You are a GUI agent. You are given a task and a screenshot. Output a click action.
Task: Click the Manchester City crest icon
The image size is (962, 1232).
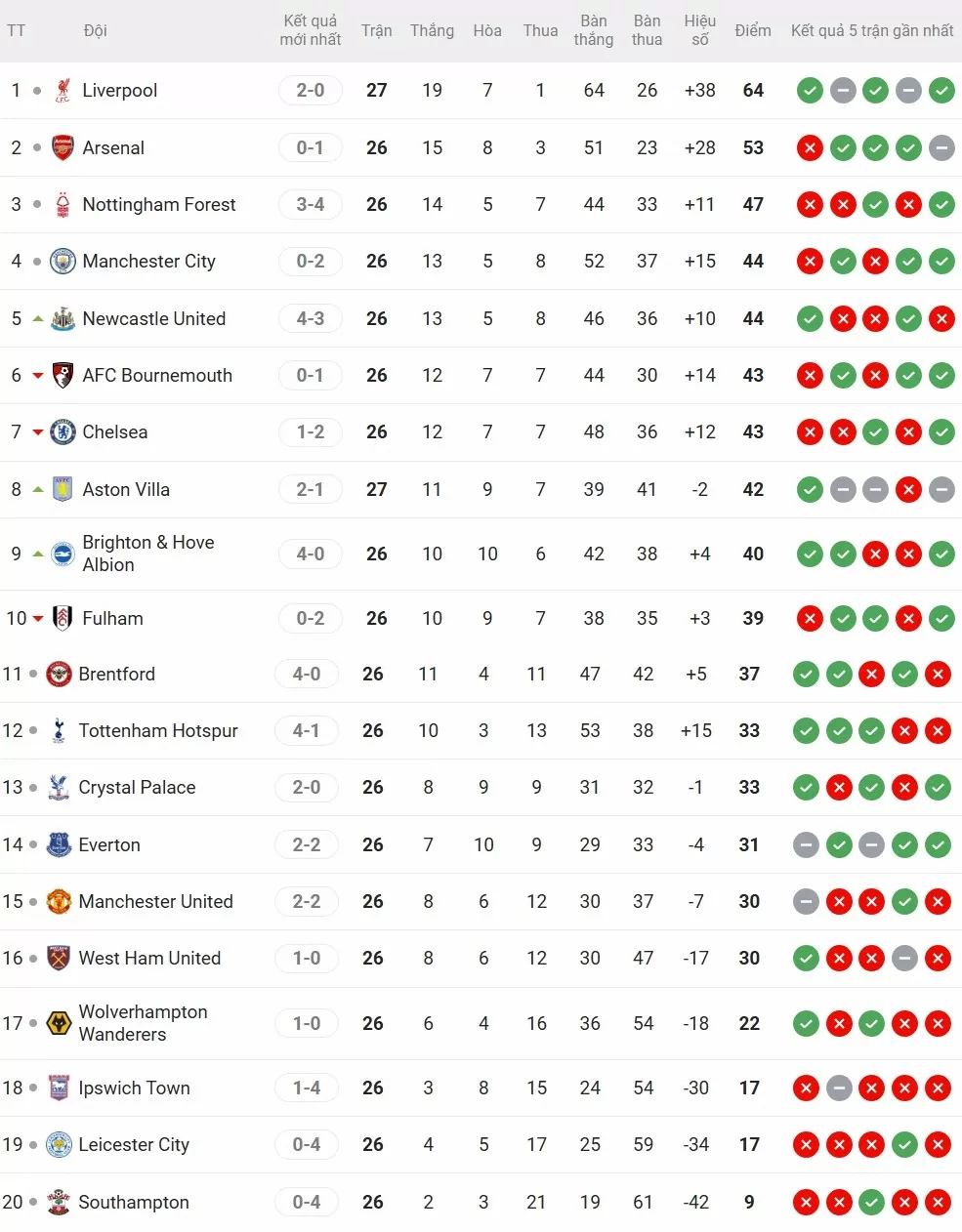point(63,262)
